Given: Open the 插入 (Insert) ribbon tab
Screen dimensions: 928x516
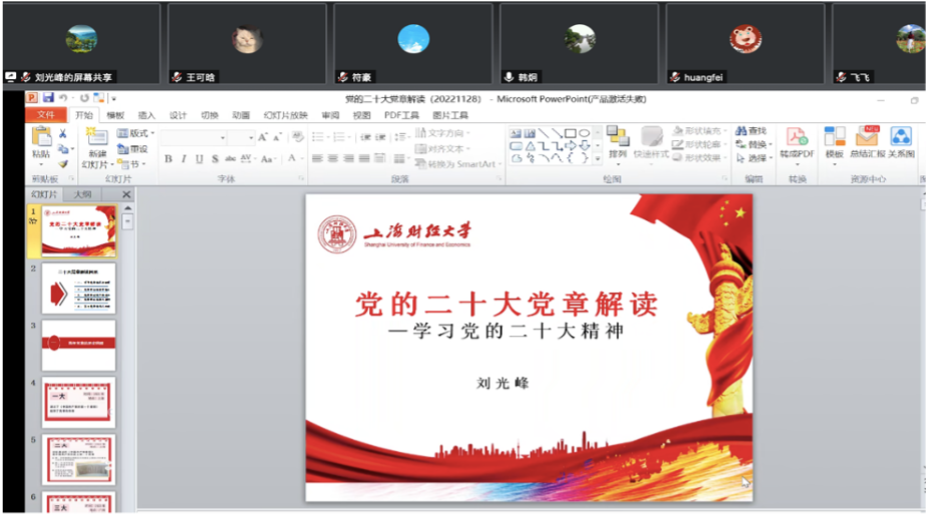Looking at the screenshot, I should 147,115.
